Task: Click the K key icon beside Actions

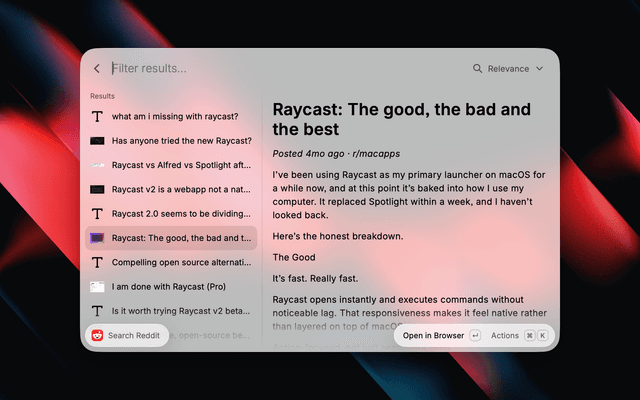Action: [542, 336]
